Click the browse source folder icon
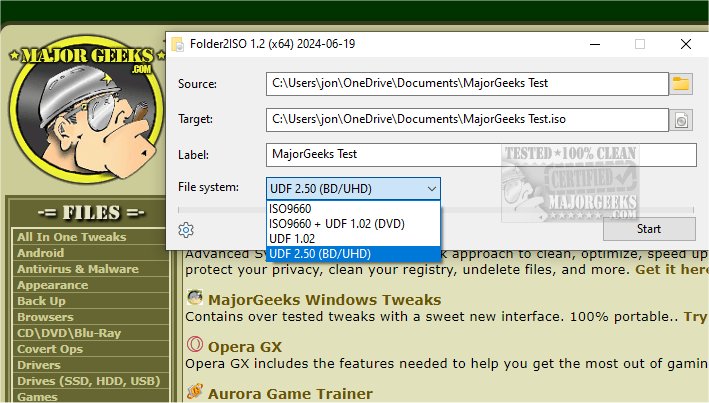 682,84
